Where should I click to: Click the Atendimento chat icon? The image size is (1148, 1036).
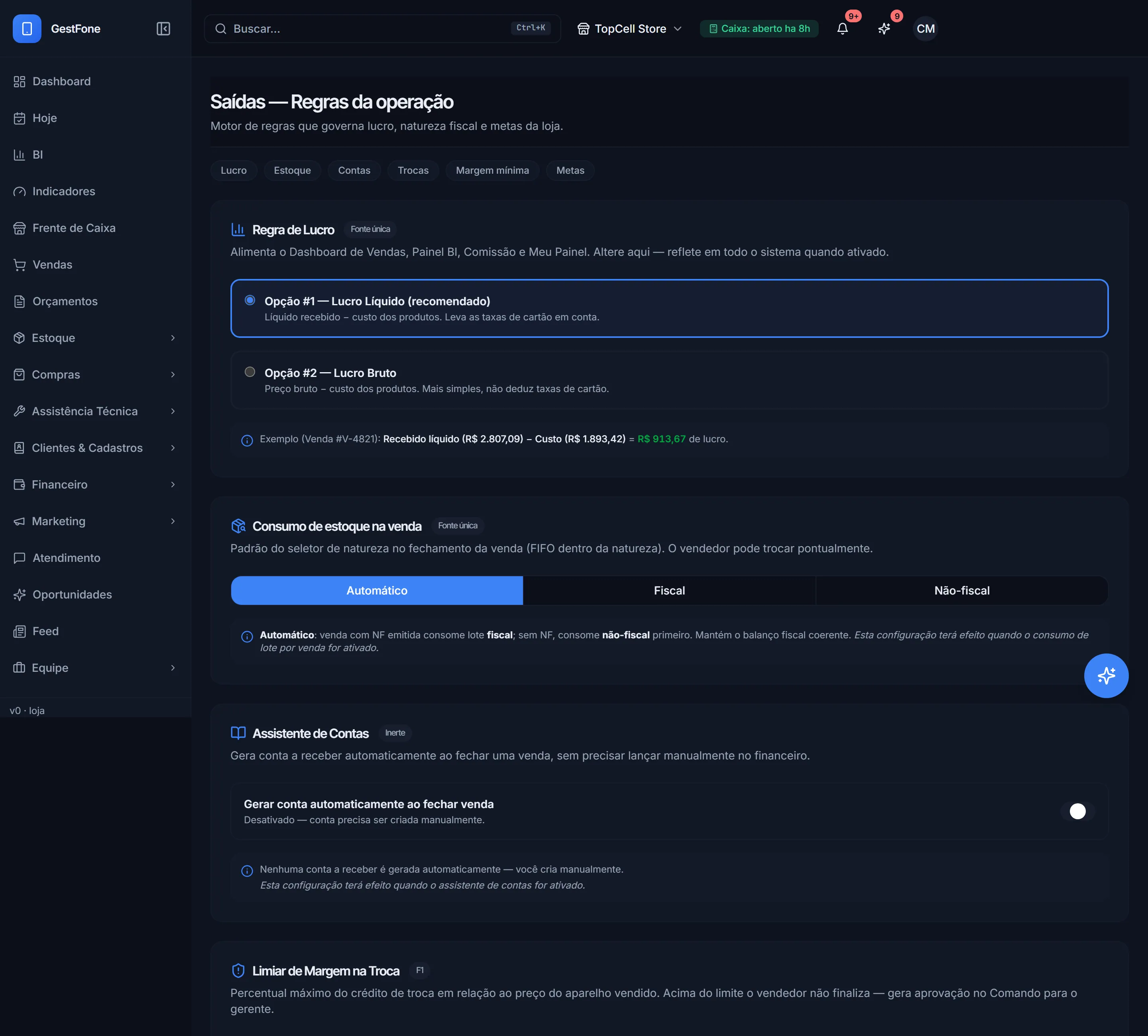click(20, 558)
